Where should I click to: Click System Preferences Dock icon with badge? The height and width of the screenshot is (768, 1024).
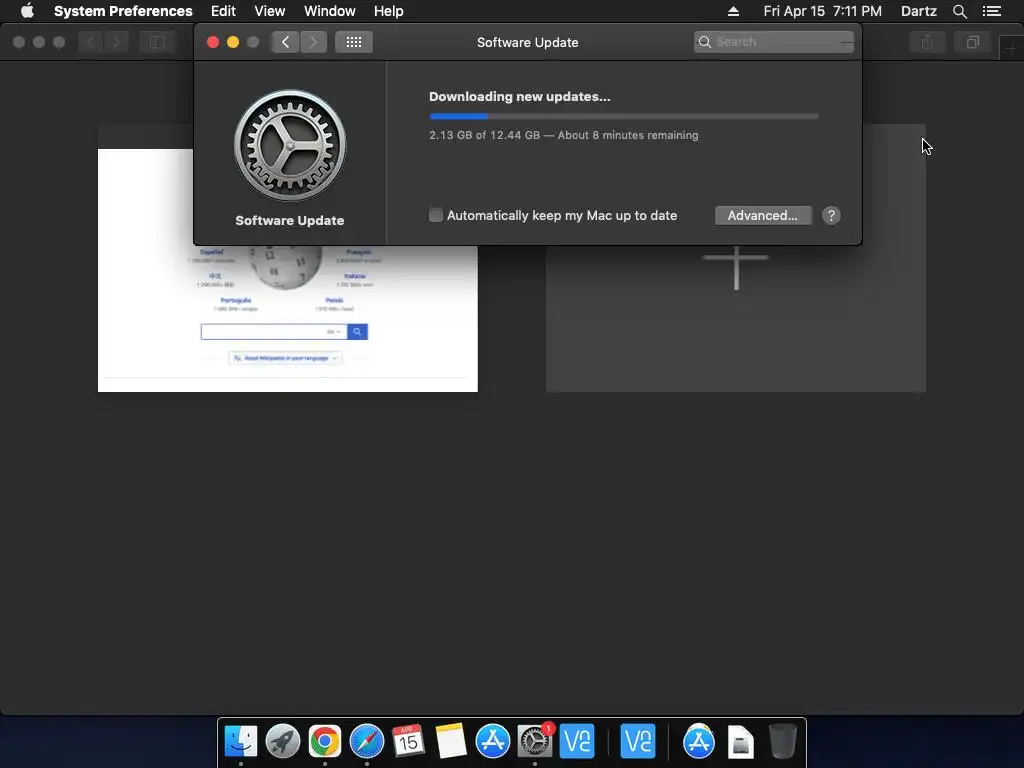tap(535, 741)
